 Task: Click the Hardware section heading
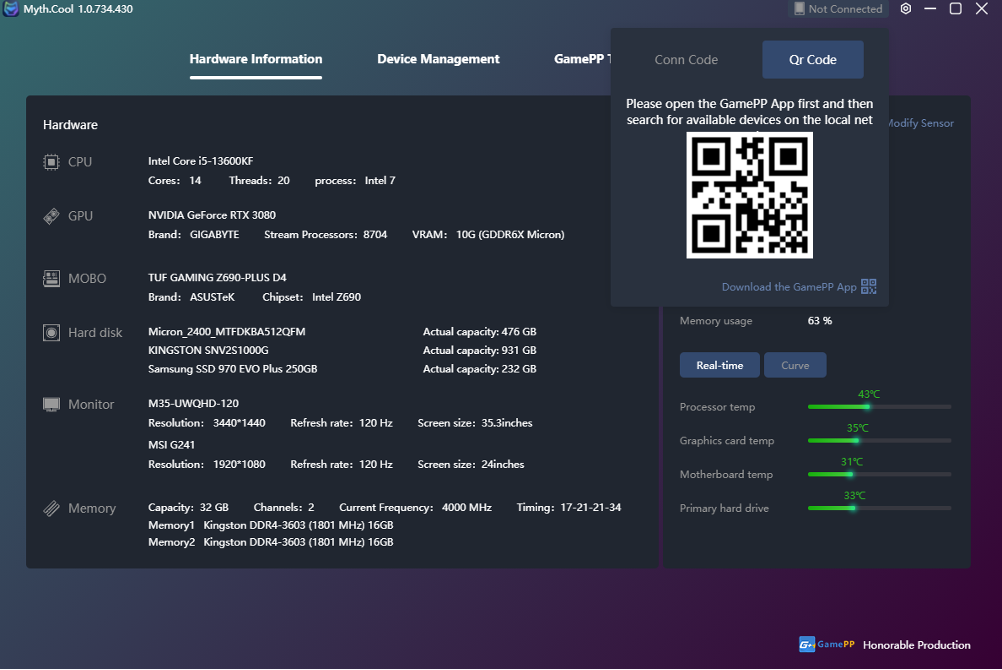70,125
